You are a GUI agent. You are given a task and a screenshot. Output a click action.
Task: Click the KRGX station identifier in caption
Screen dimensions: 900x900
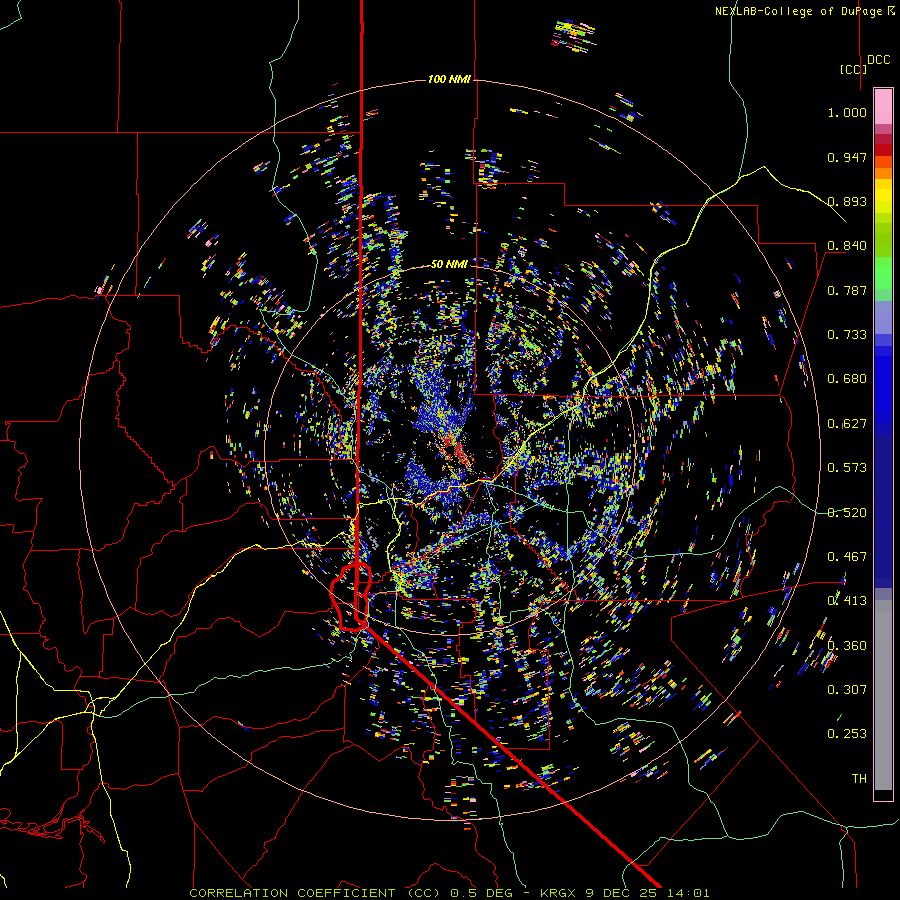[x=560, y=893]
